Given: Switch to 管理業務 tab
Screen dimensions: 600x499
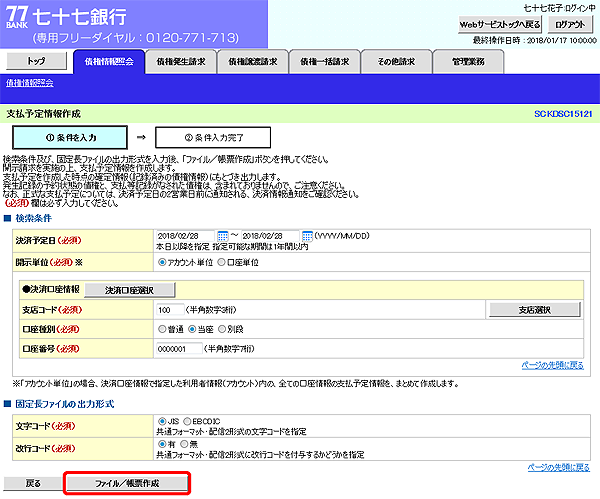Looking at the screenshot, I should (468, 62).
